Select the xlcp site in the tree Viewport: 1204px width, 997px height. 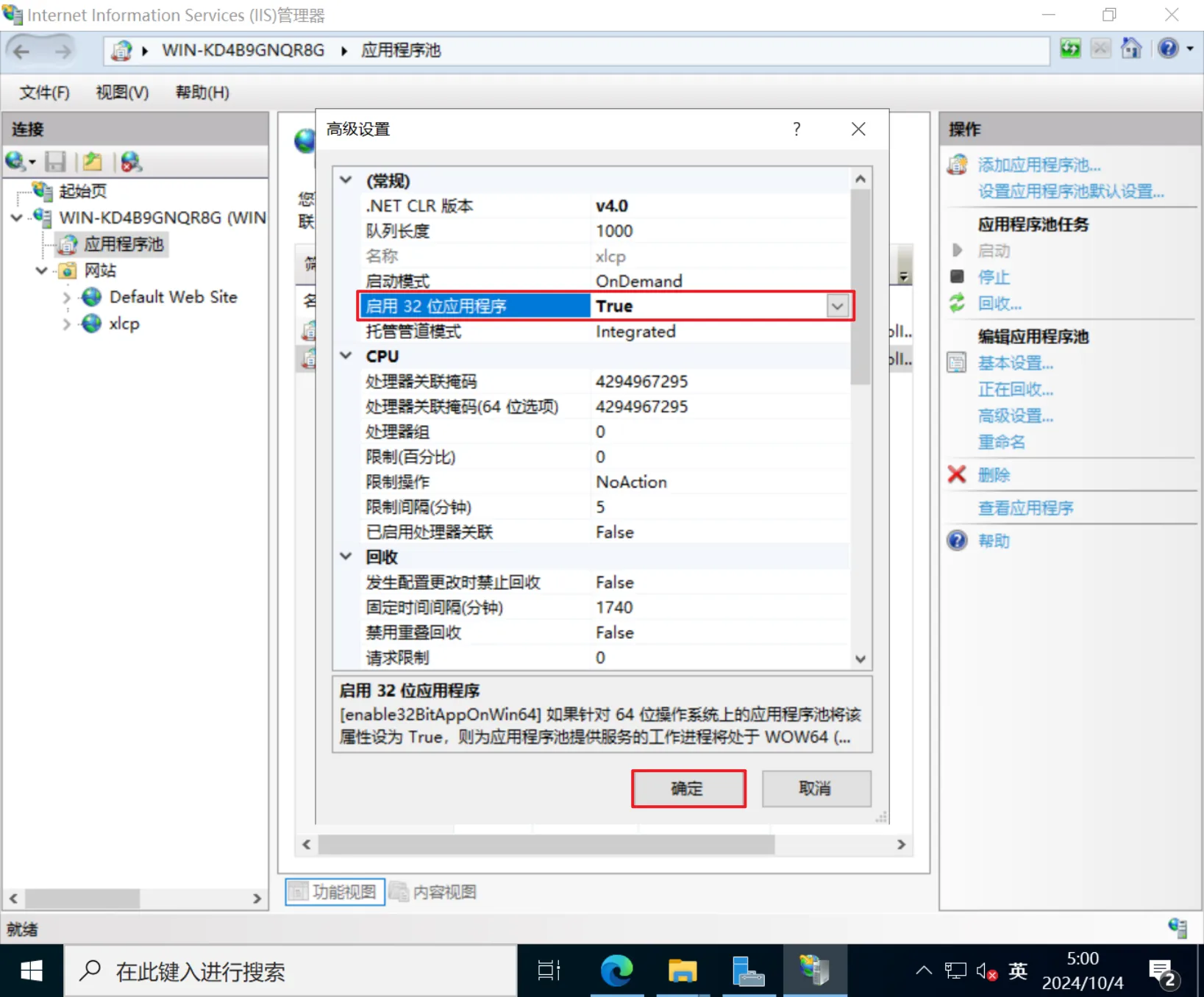point(124,324)
